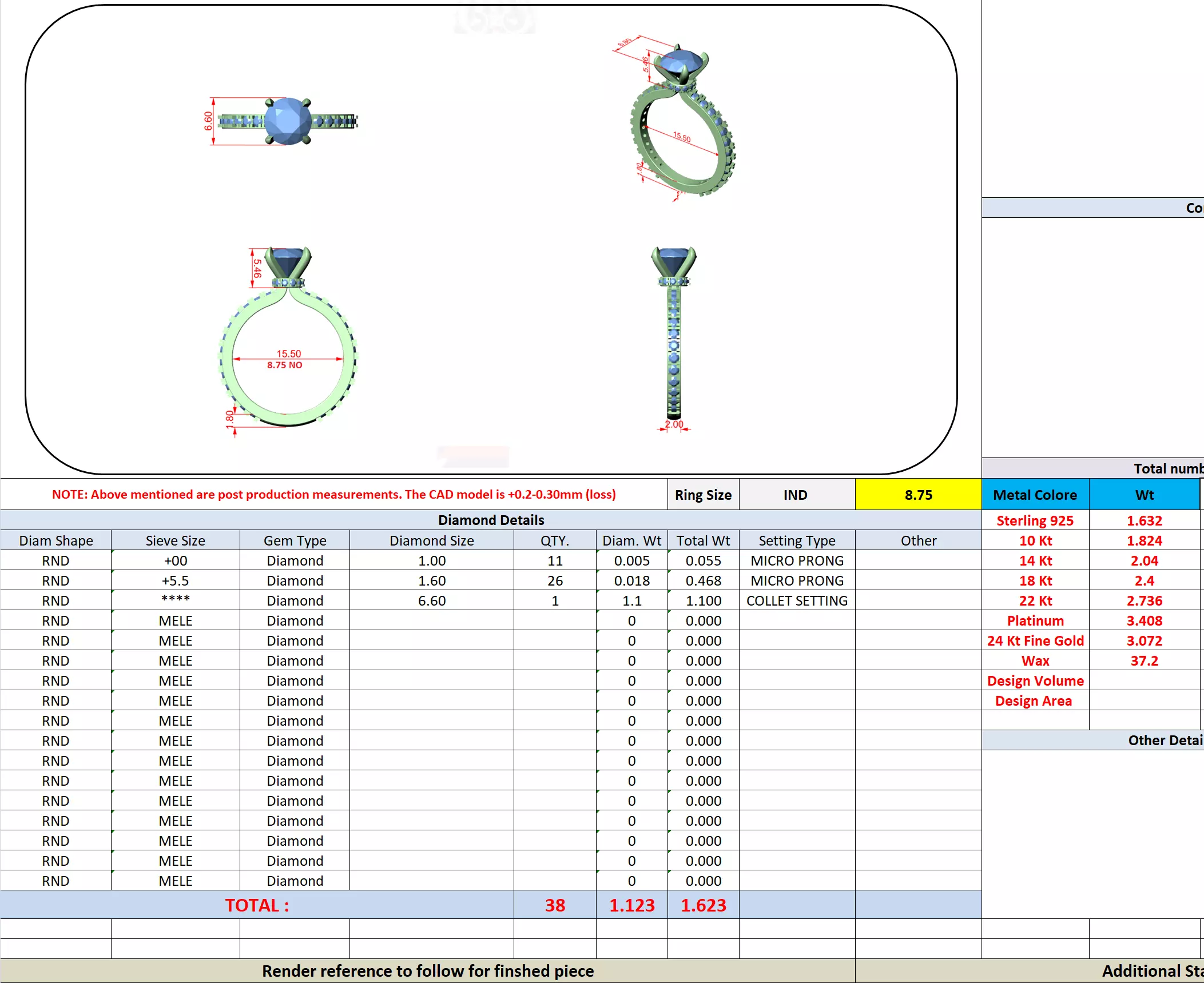Click the Diamond Details section header

click(490, 520)
